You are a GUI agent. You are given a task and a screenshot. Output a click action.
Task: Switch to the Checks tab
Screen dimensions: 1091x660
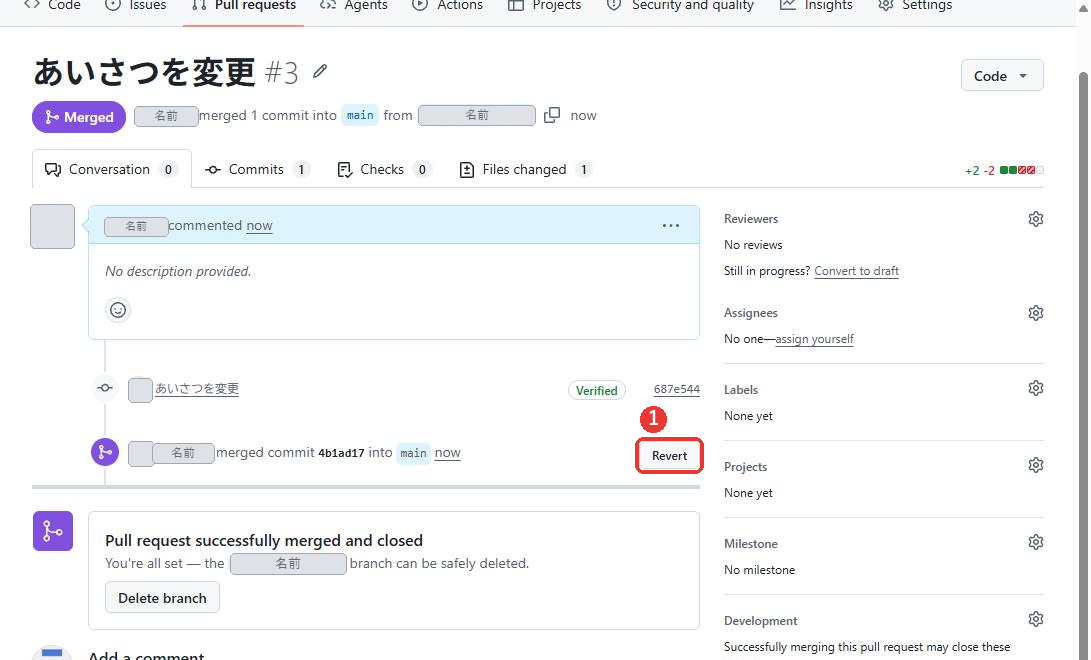(x=383, y=169)
